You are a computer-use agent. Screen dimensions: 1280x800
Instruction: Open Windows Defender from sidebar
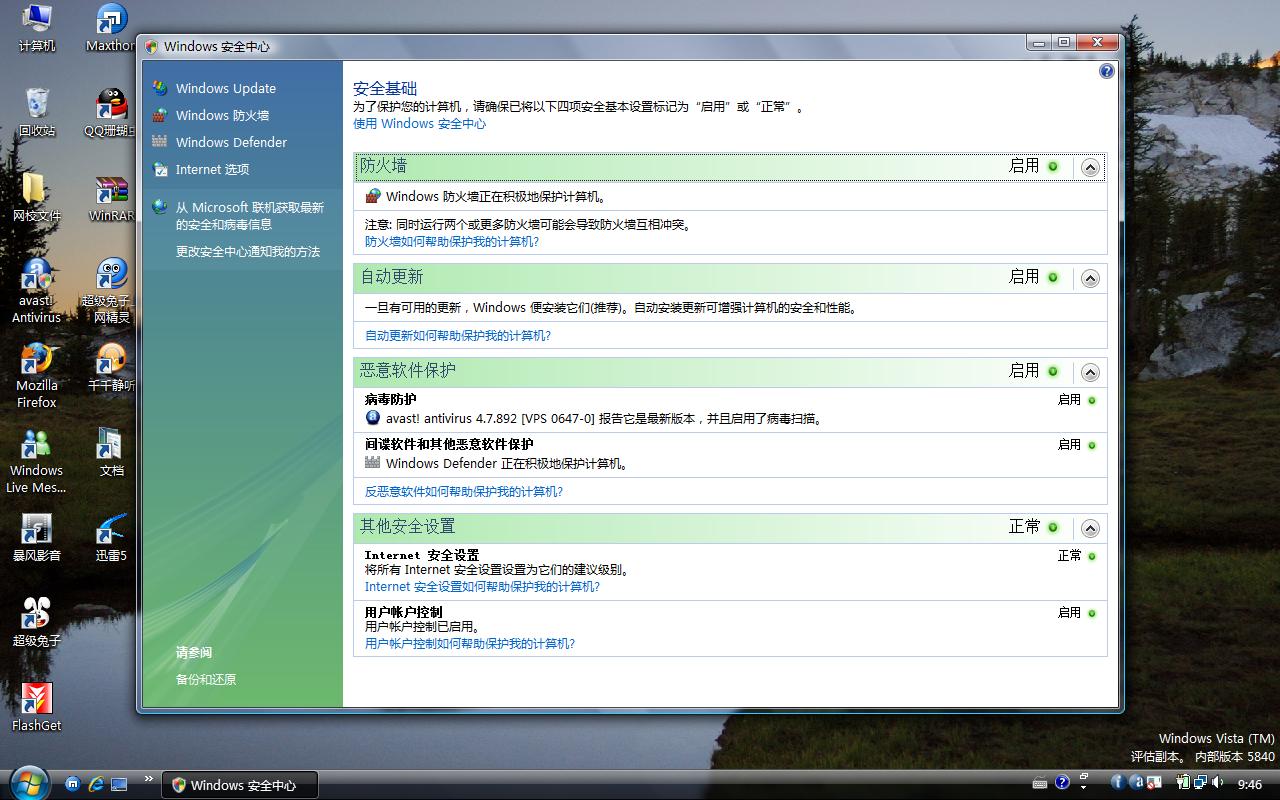pos(231,142)
